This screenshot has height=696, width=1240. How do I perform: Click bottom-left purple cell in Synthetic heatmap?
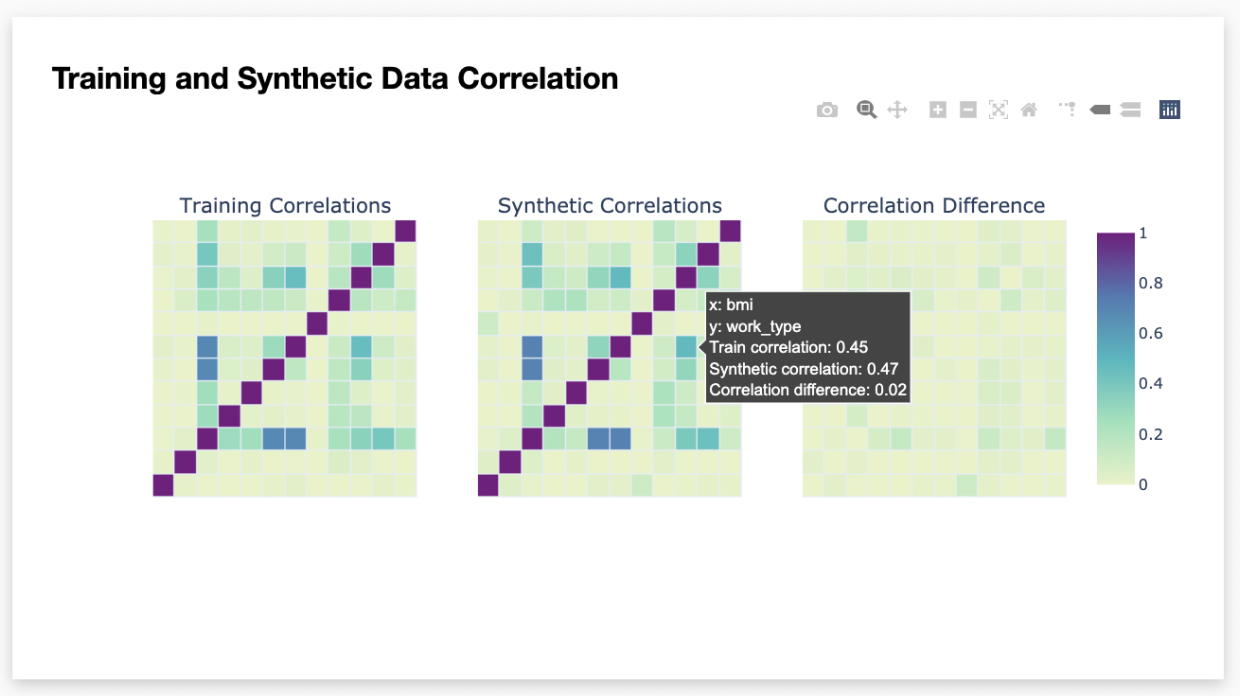488,485
